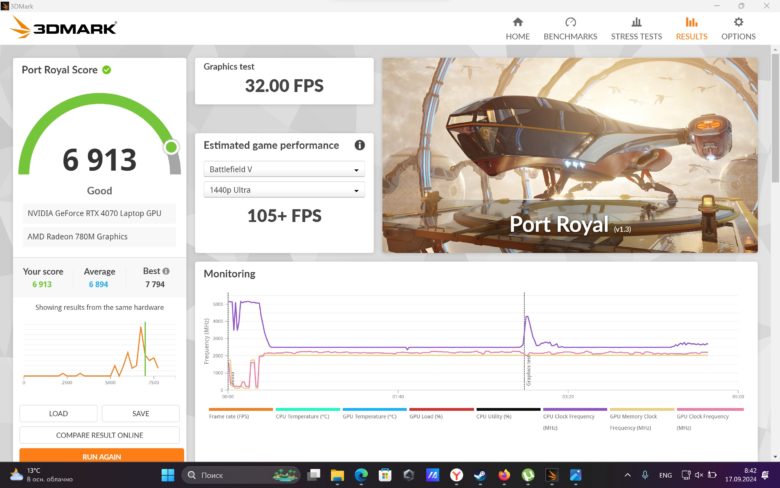Click the Port Royal benchmark image
This screenshot has height=488, width=780.
coord(570,155)
